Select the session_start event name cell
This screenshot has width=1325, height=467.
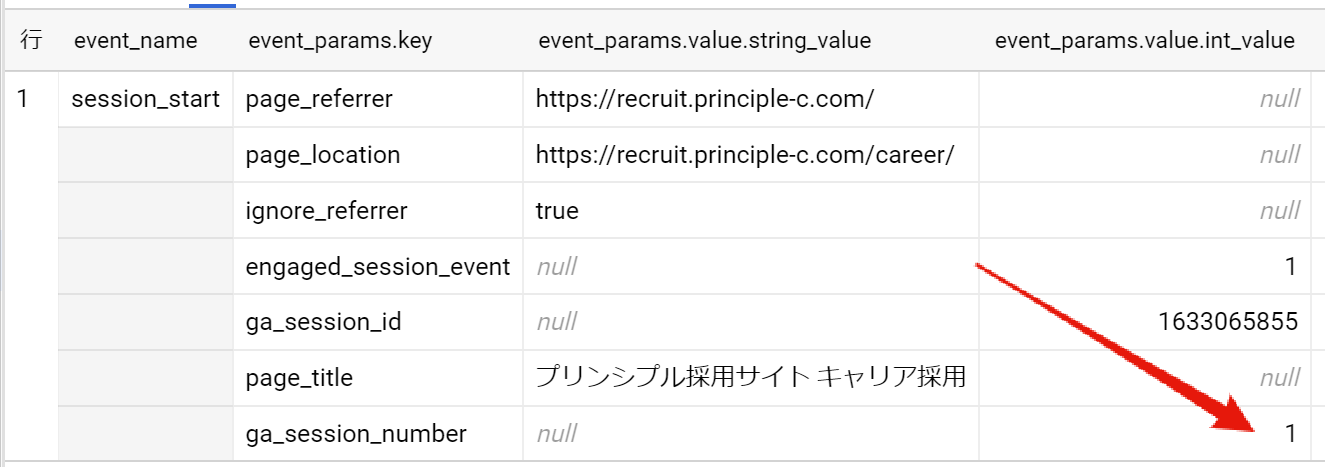coord(146,99)
